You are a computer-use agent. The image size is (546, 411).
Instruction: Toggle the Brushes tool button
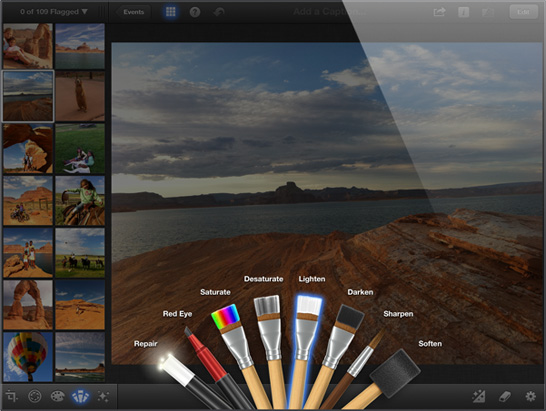[x=80, y=396]
